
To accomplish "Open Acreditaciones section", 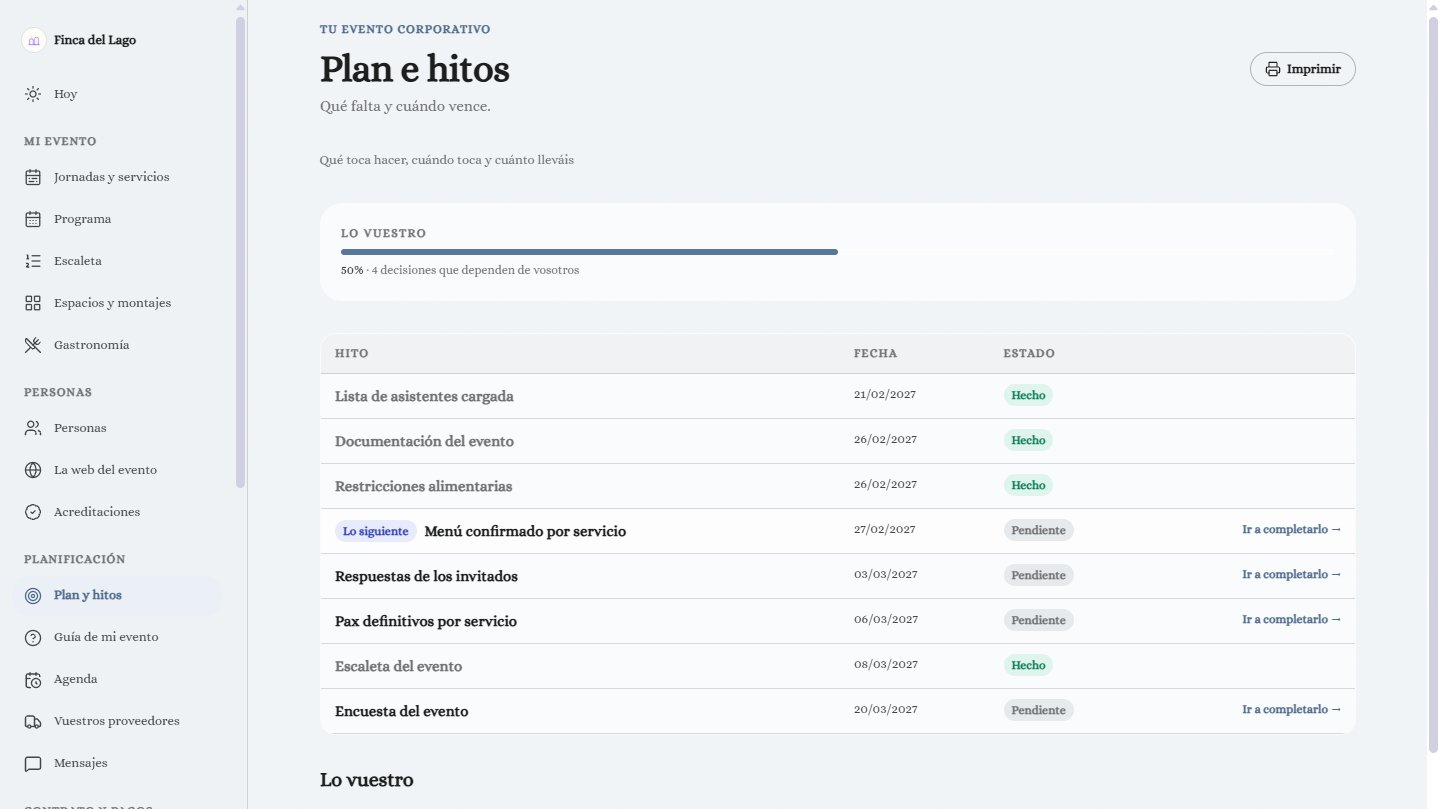I will point(118,512).
